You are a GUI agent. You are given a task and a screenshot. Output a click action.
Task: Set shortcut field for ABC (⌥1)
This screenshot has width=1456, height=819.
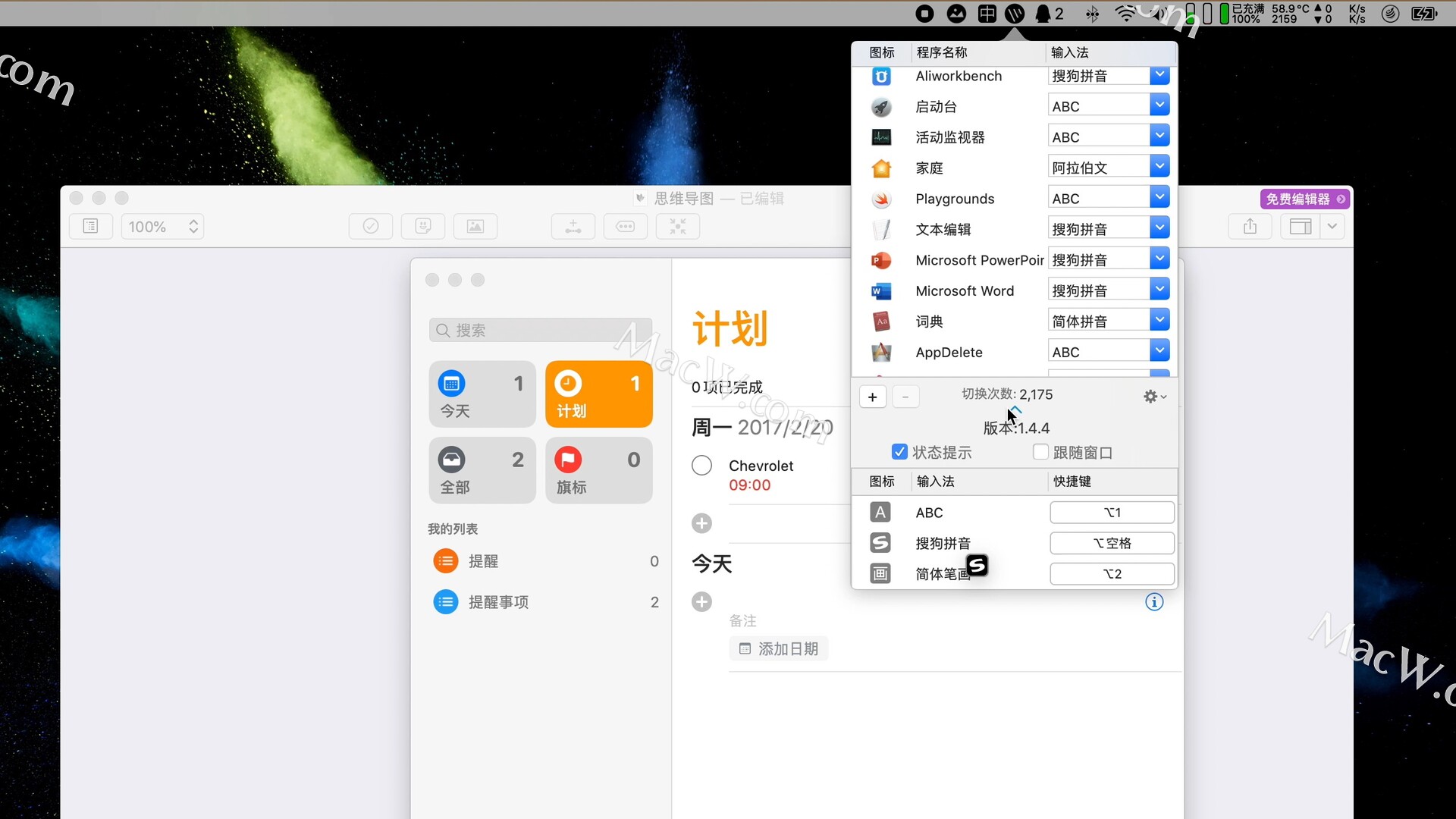[1112, 513]
